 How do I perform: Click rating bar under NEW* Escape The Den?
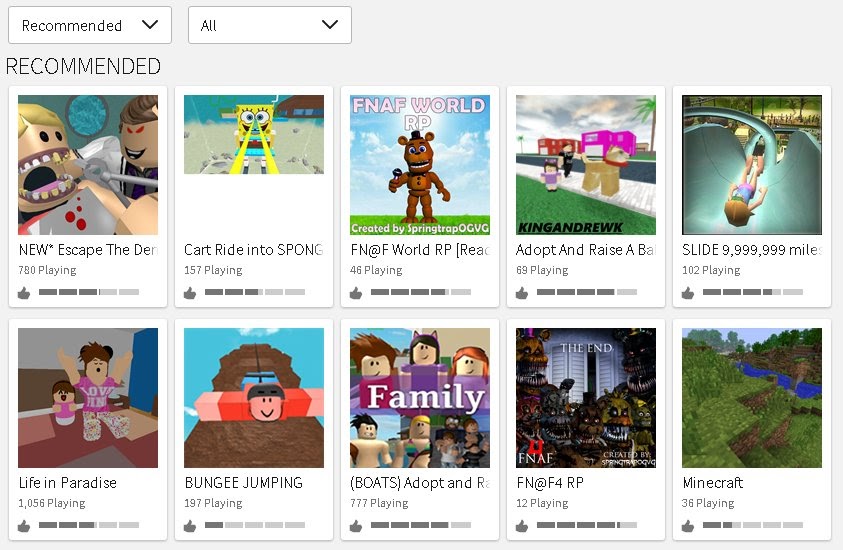click(x=89, y=292)
